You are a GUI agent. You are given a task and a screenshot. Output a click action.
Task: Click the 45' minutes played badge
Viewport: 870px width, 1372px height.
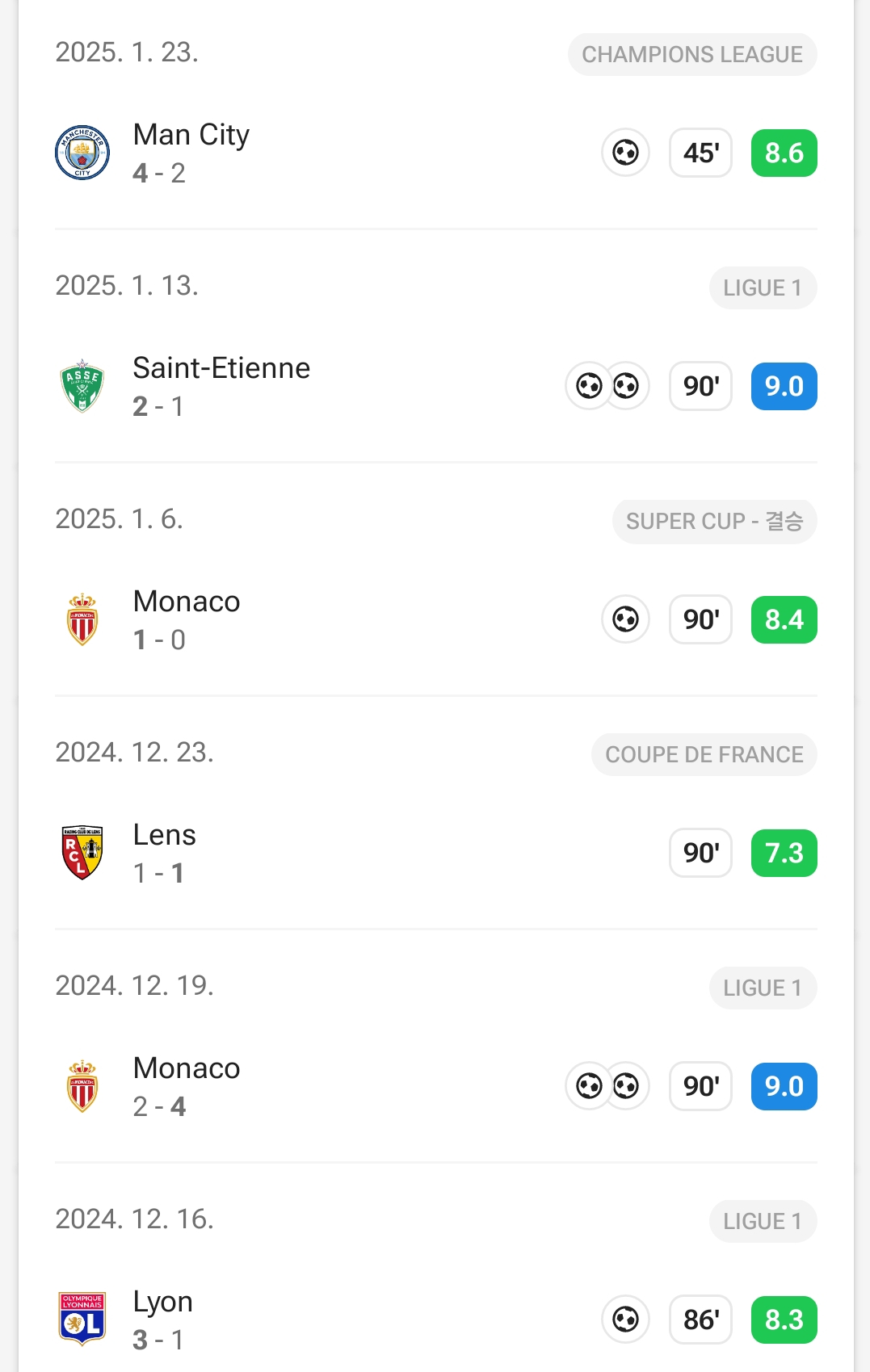click(x=700, y=153)
